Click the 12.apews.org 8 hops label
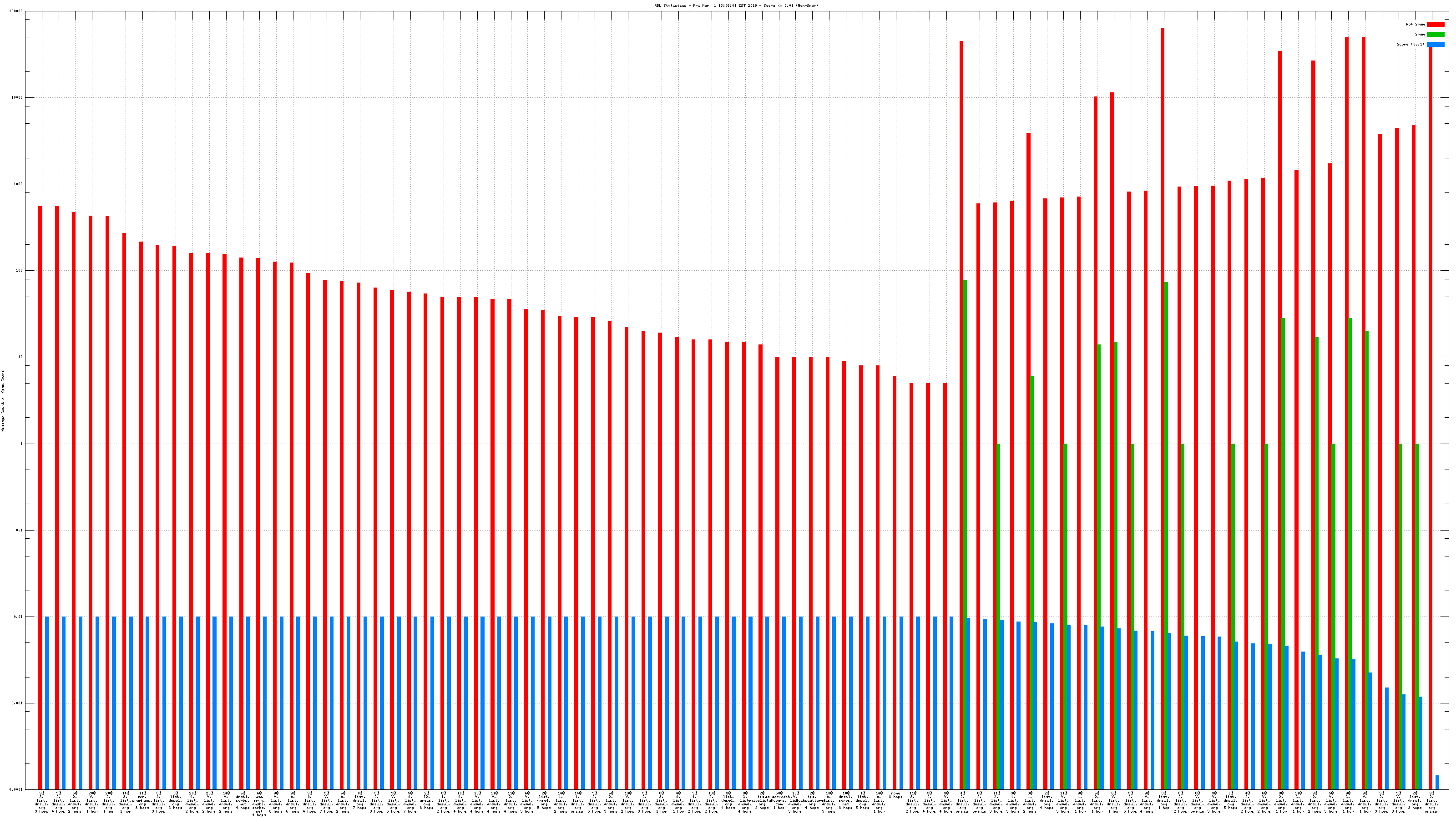1456x819 pixels. tap(426, 800)
